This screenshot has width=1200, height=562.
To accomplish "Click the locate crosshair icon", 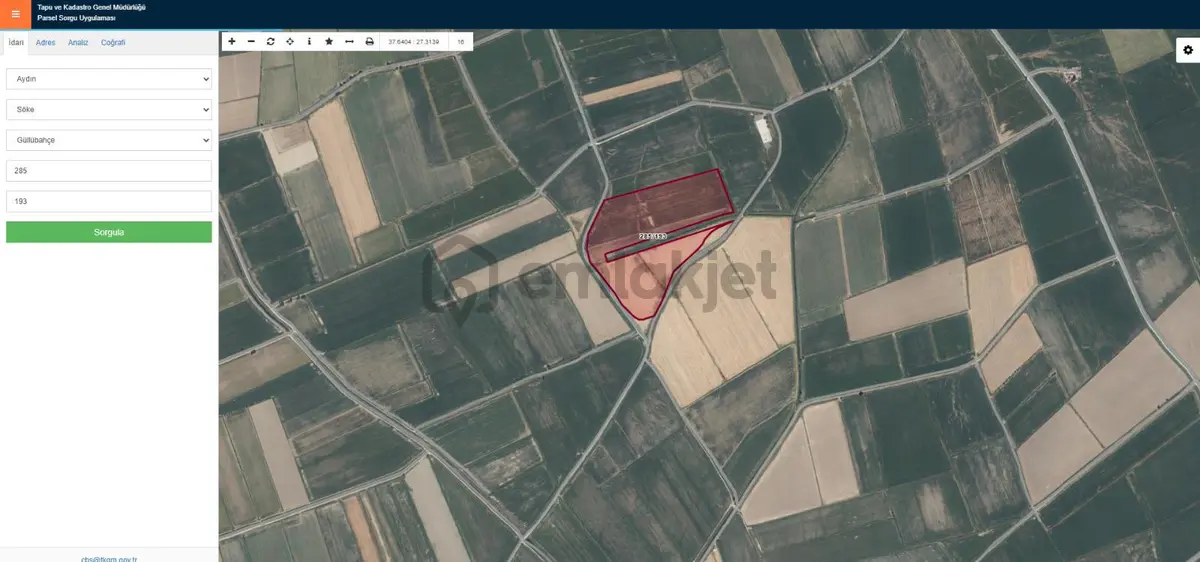I will (x=290, y=42).
